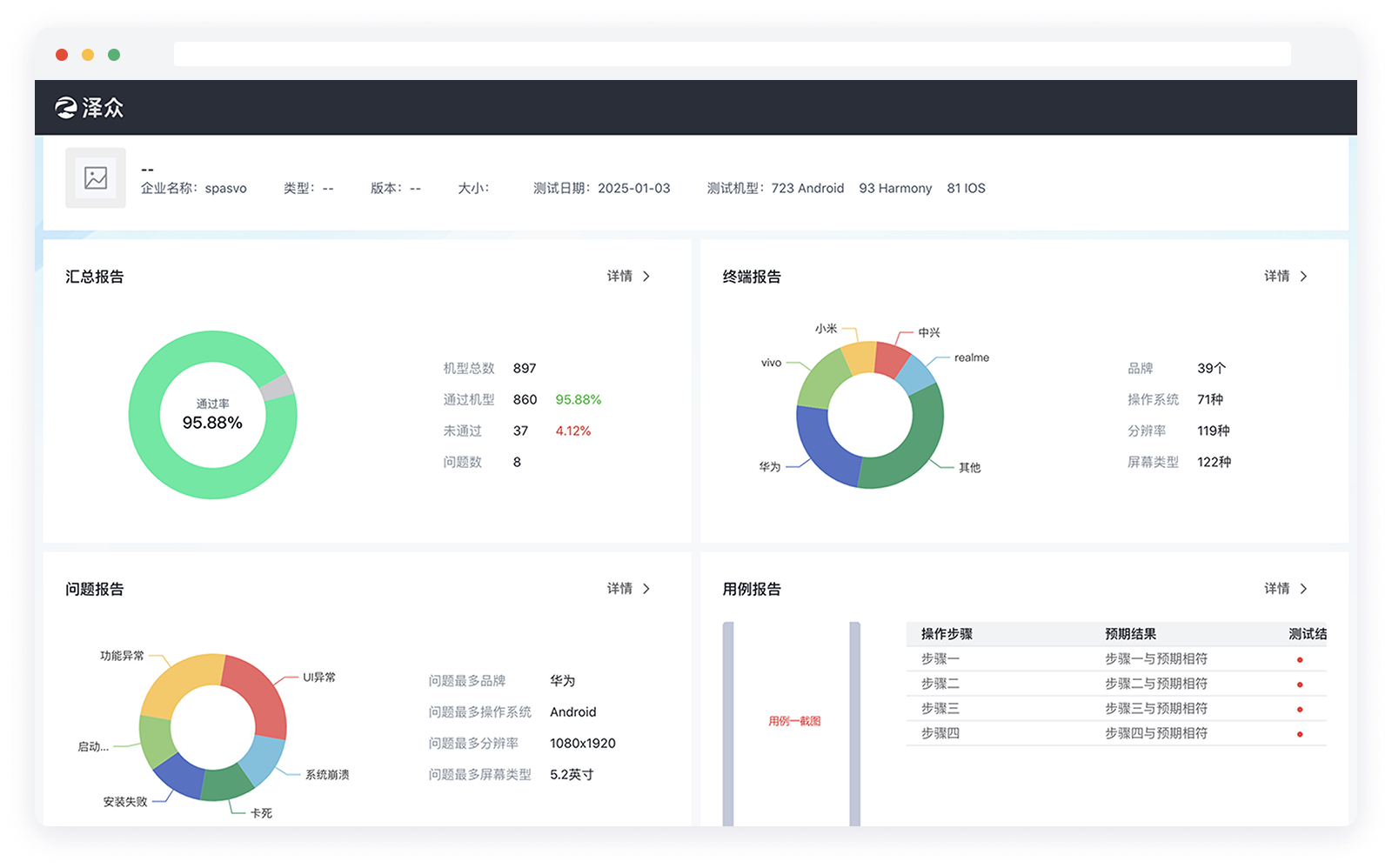Viewport: 1392px width, 868px height.
Task: Click the 操作步骤 column header
Action: (x=947, y=634)
